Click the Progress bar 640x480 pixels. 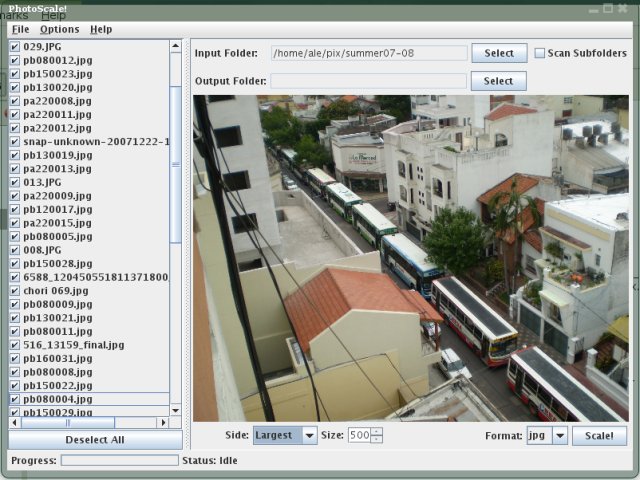[120, 460]
